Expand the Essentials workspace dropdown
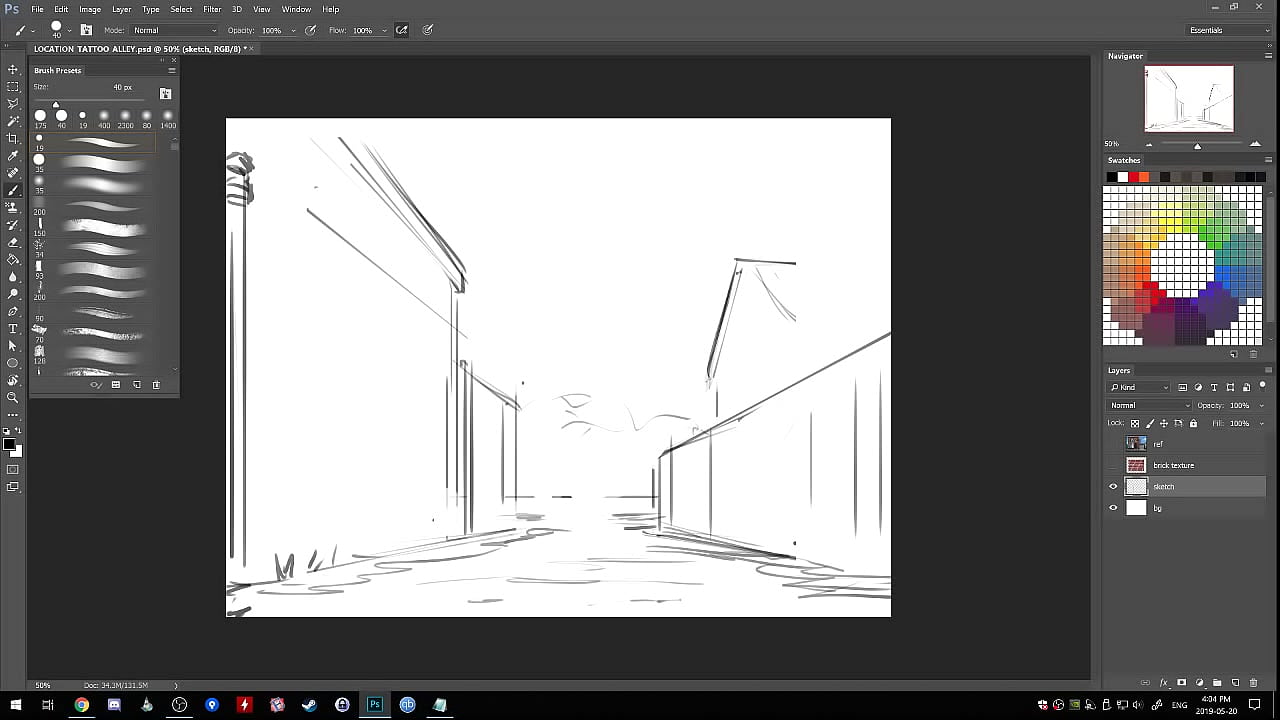Image resolution: width=1280 pixels, height=720 pixels. (x=1228, y=30)
